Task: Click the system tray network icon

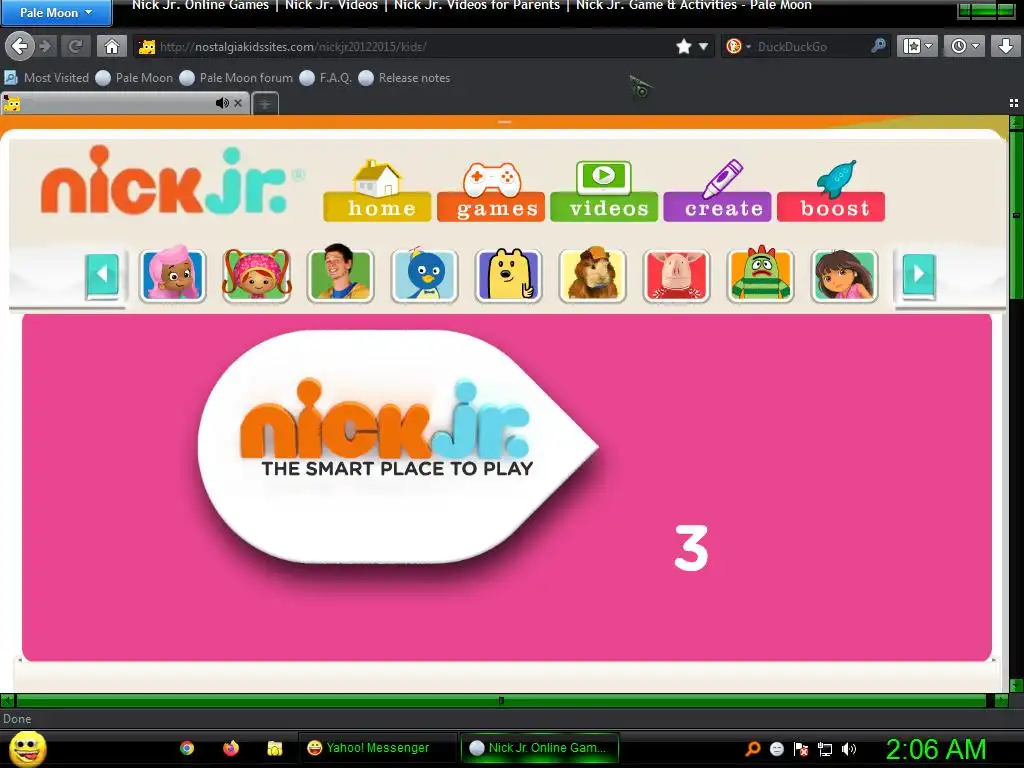Action: point(825,750)
